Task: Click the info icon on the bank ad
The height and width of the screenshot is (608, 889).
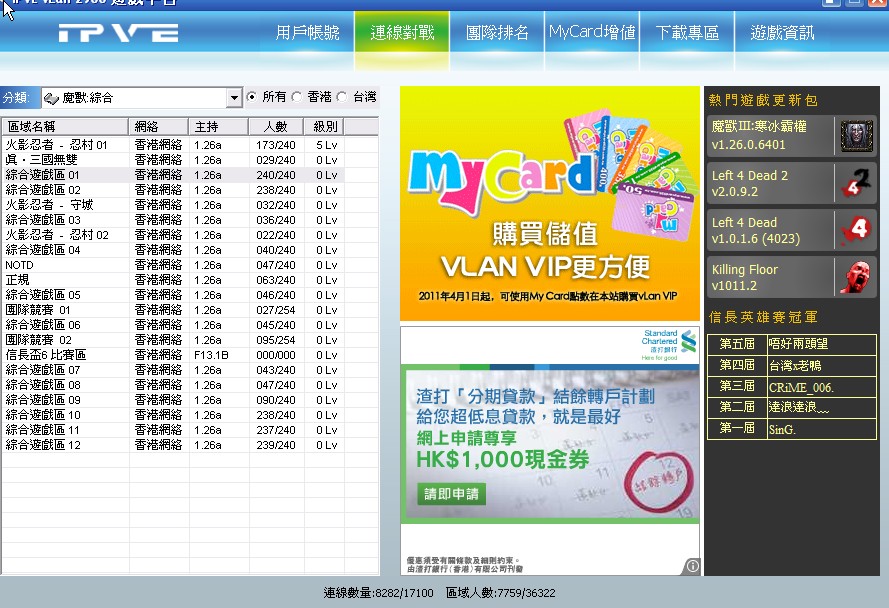Action: 692,567
